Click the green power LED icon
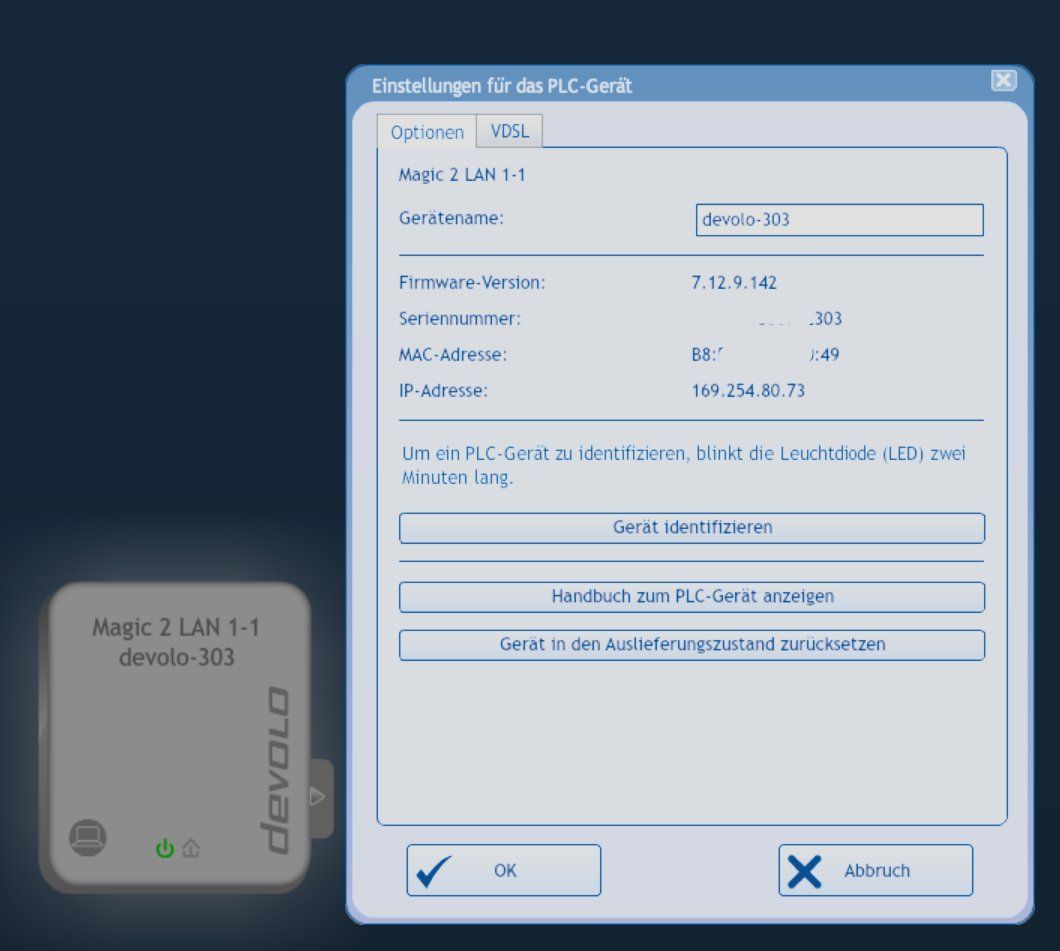Screen dimensions: 1060x951 point(165,848)
